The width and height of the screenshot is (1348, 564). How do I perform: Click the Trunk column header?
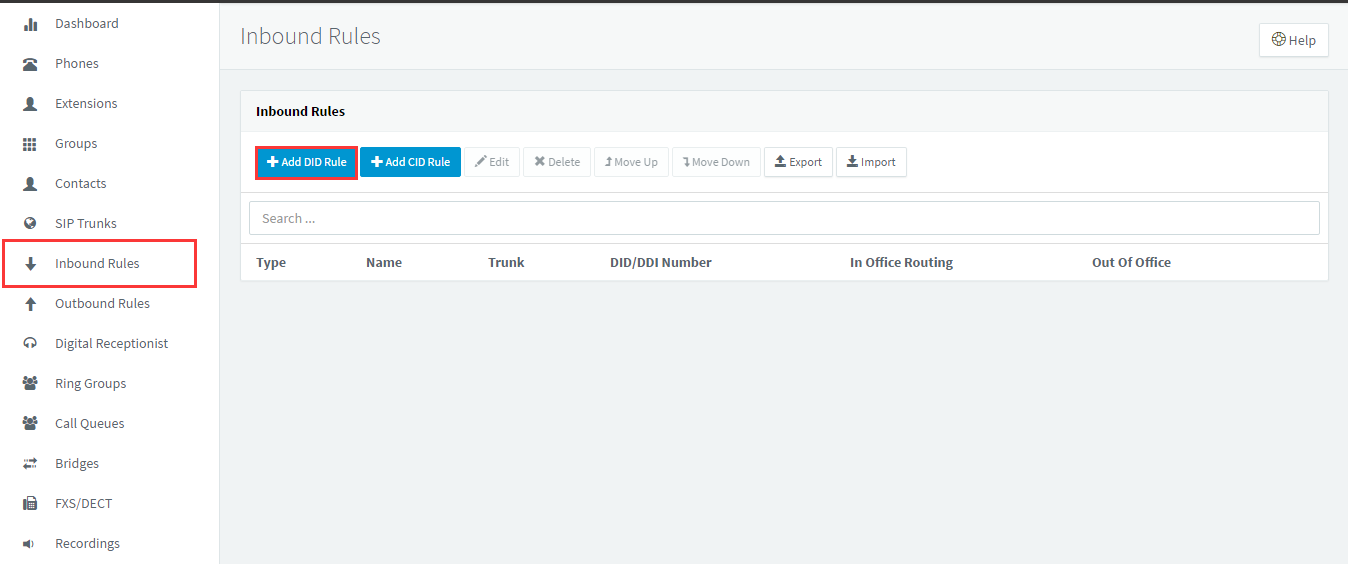click(x=506, y=262)
